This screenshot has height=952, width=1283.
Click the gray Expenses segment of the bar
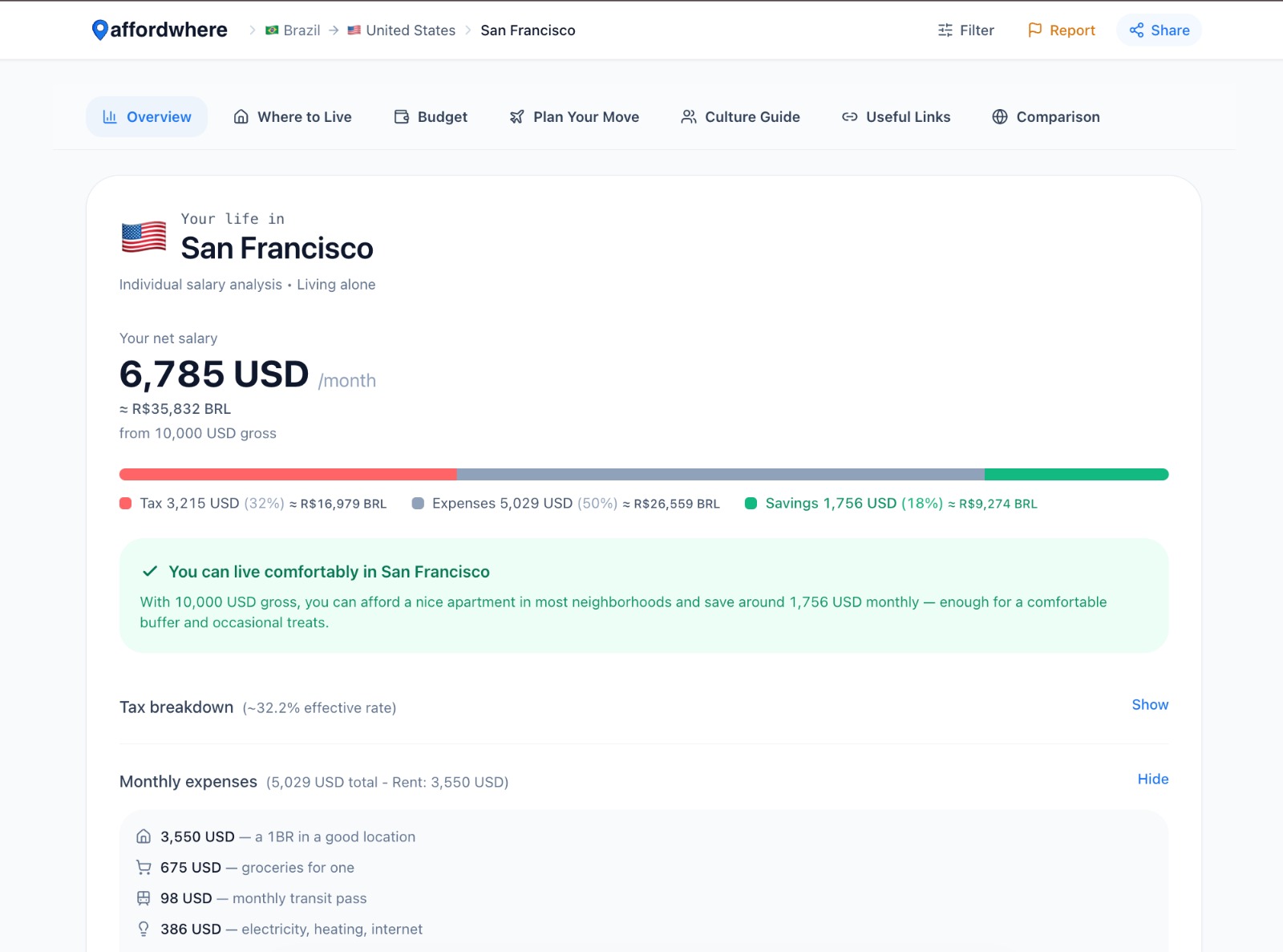pyautogui.click(x=721, y=475)
